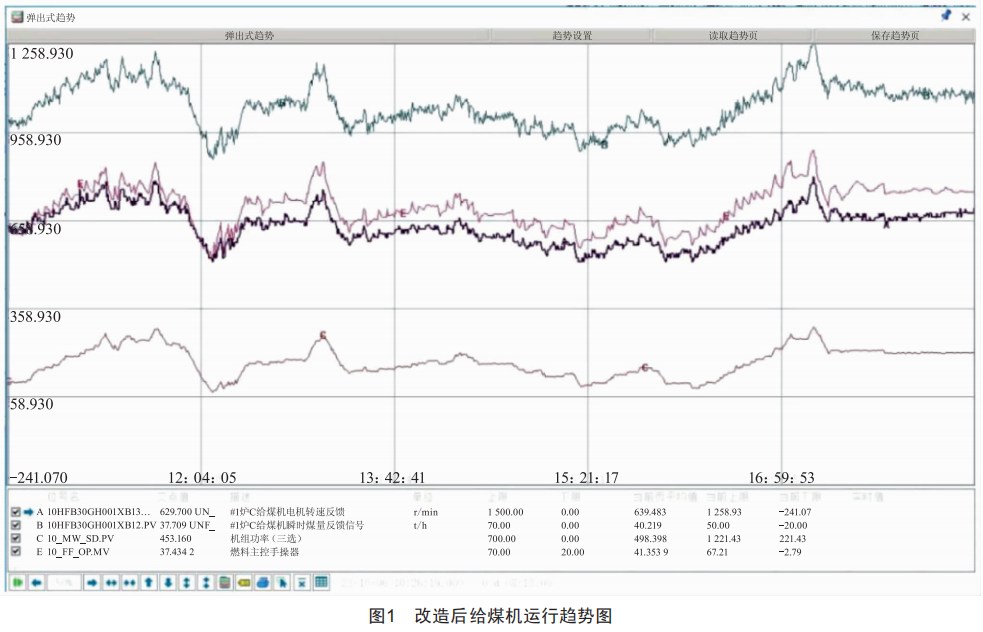Click the up arrow icon in toolbar
983x632 pixels.
point(149,581)
